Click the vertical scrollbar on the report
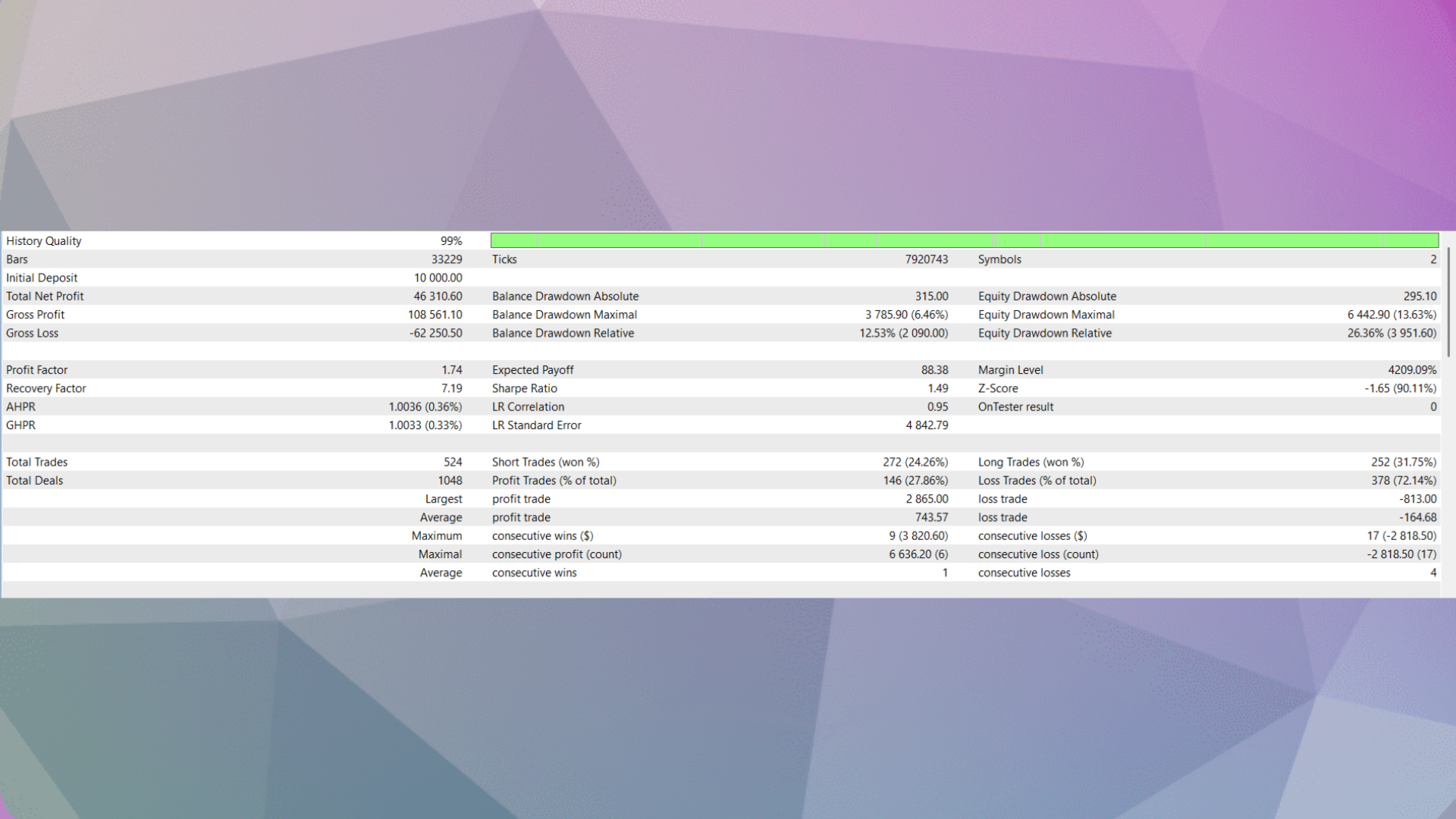 click(x=1448, y=301)
